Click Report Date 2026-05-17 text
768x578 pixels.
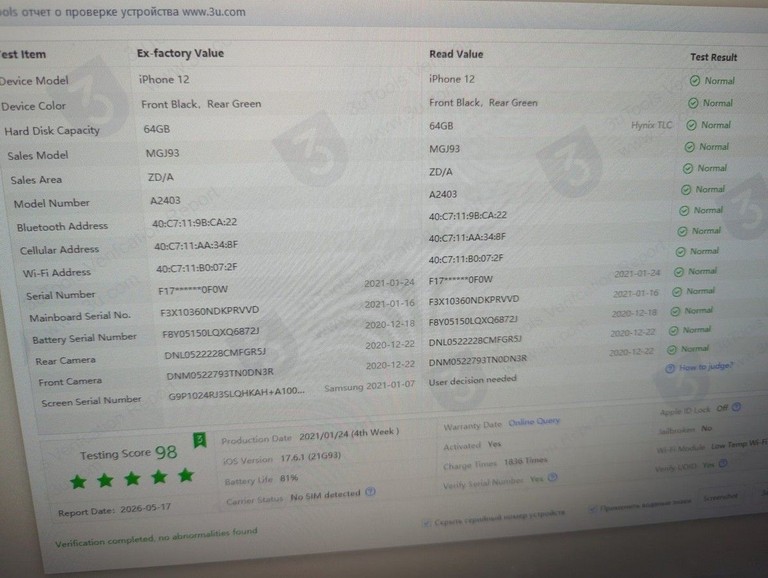tap(114, 510)
